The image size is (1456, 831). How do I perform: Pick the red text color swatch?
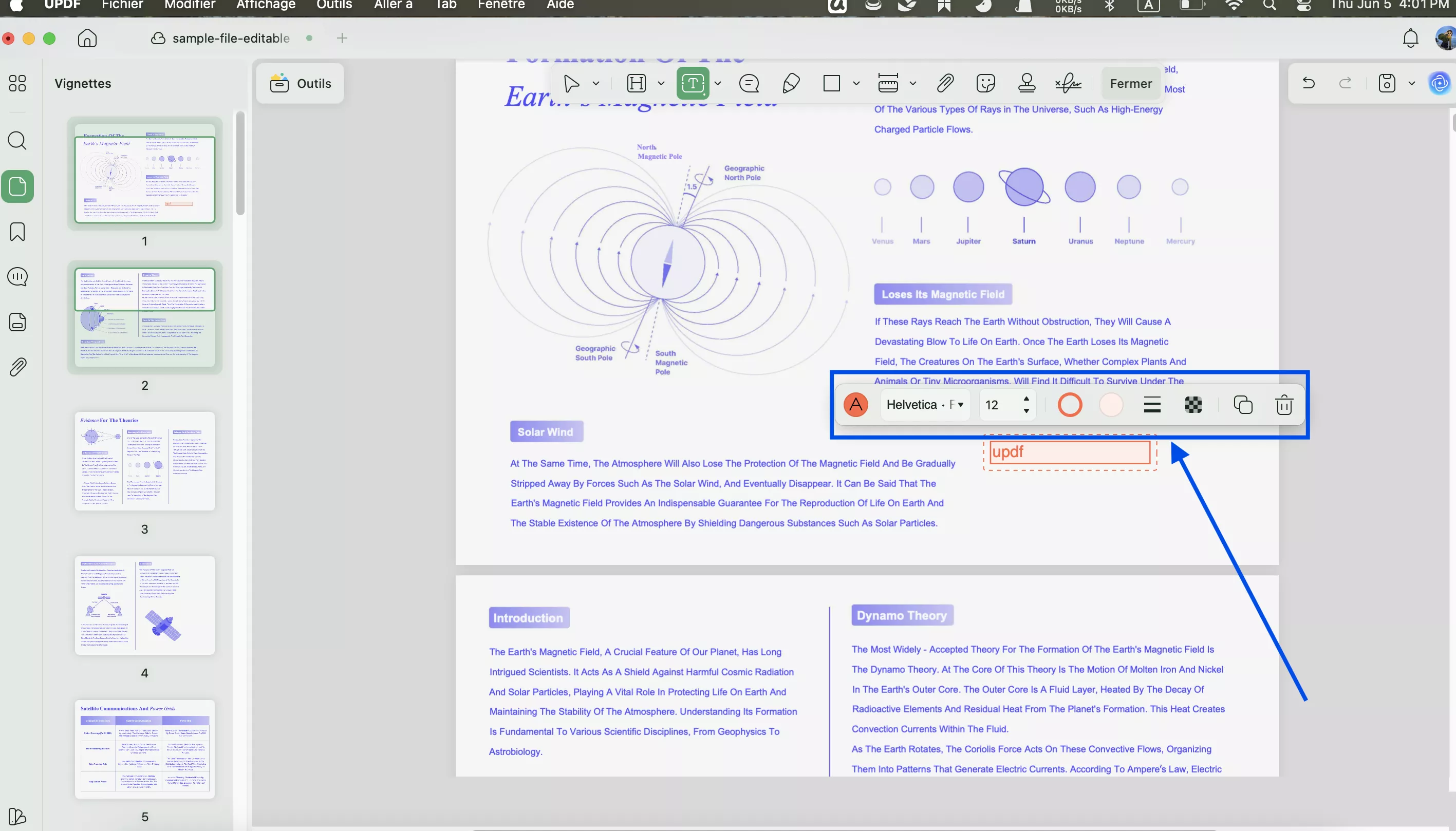pyautogui.click(x=855, y=405)
